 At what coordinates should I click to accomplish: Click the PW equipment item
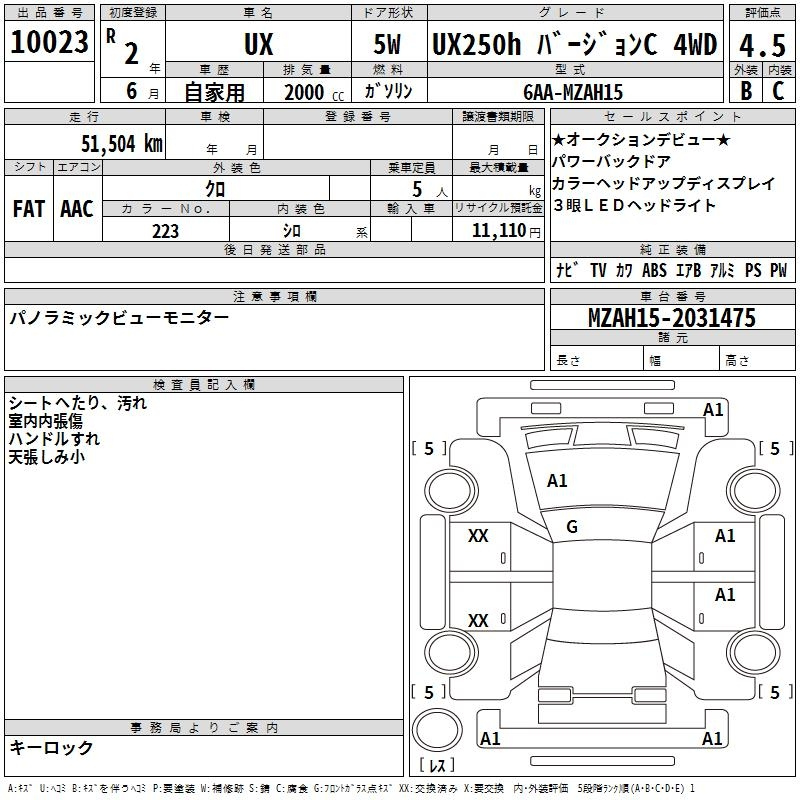point(779,270)
